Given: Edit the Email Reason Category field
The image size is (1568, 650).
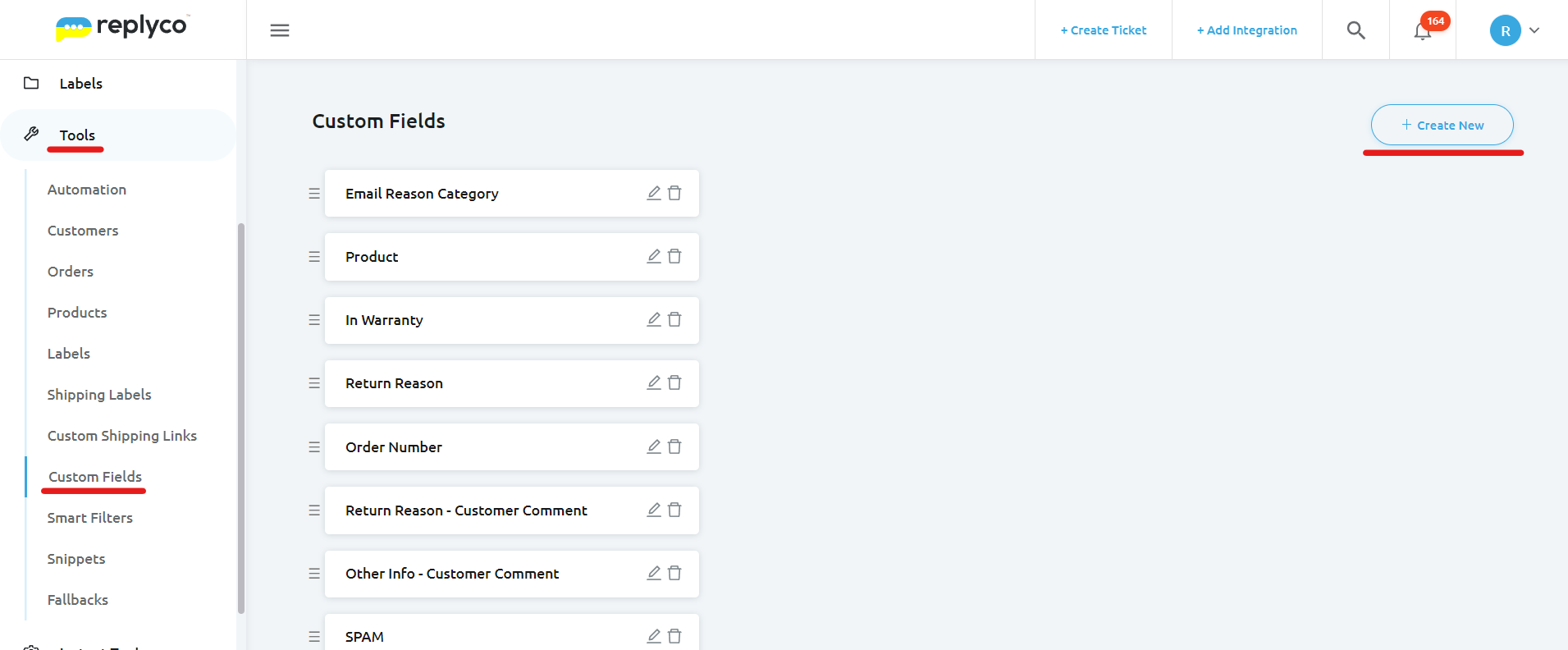Looking at the screenshot, I should pyautogui.click(x=654, y=193).
